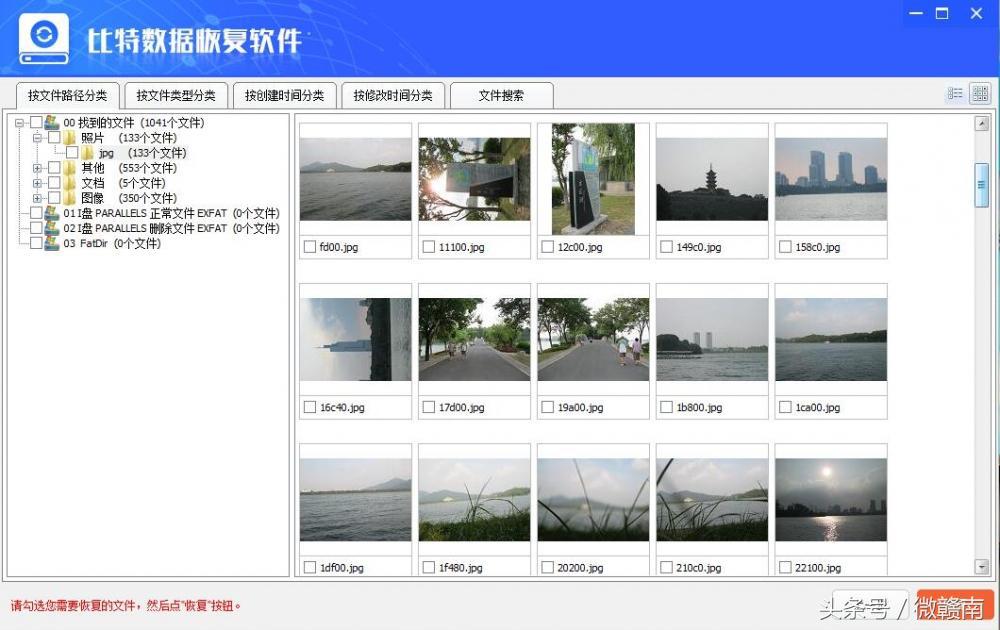Open the 149c0.jpg pagoda thumbnail
The width and height of the screenshot is (1000, 630).
click(711, 178)
